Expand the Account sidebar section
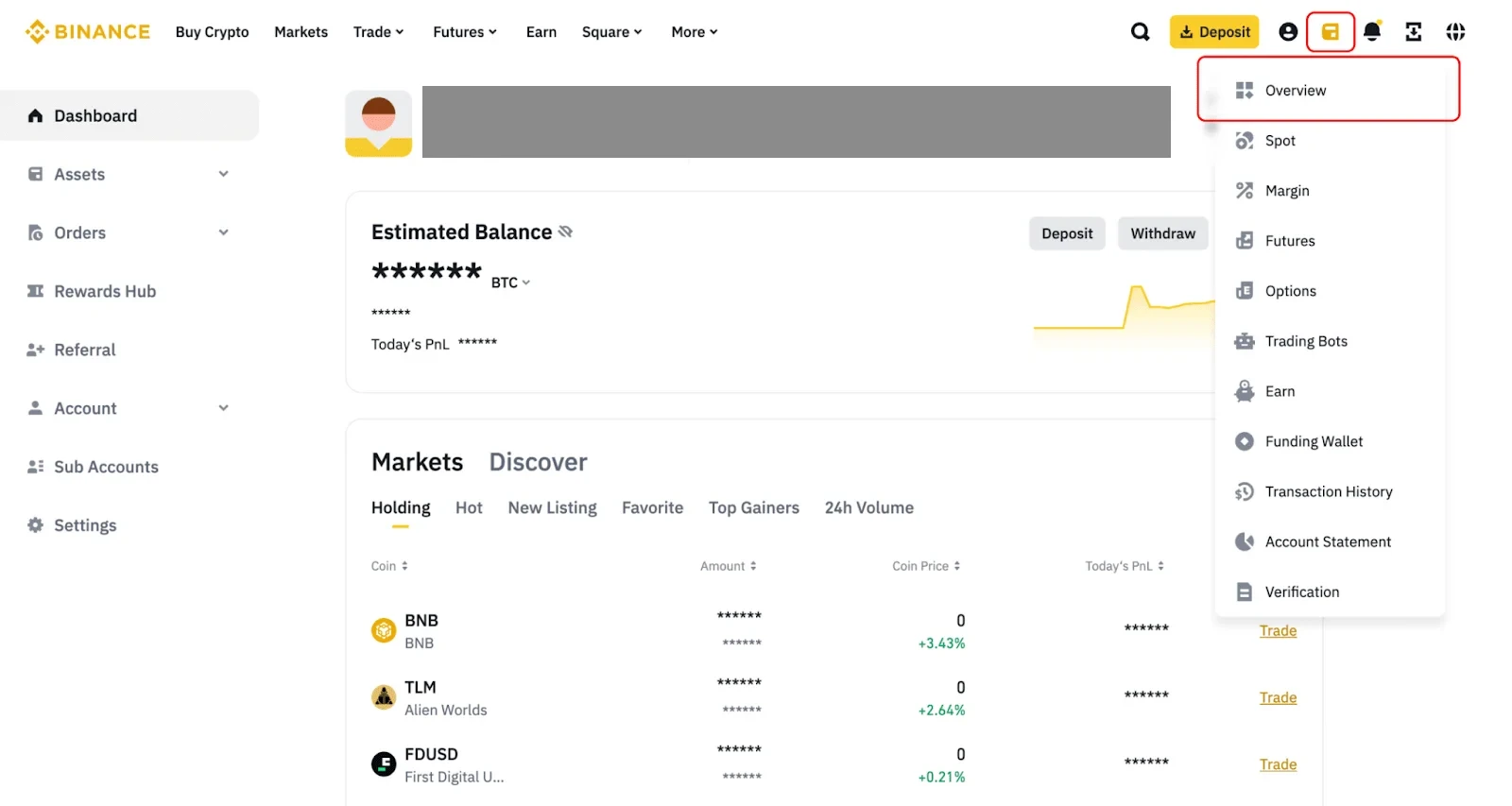This screenshot has width=1512, height=806. click(129, 408)
